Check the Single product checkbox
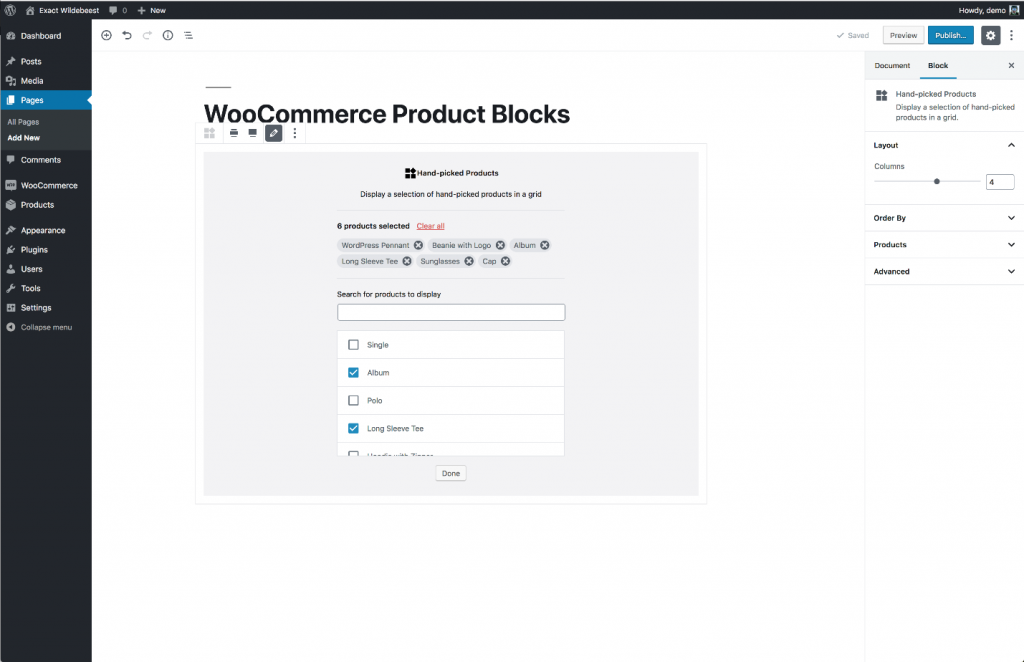Image resolution: width=1024 pixels, height=662 pixels. tap(353, 345)
